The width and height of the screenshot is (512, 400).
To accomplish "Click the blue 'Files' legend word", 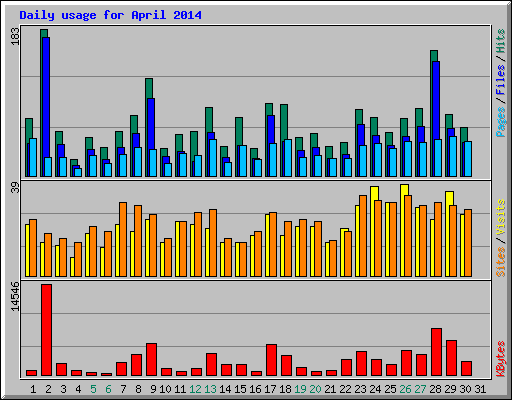I will [x=501, y=80].
